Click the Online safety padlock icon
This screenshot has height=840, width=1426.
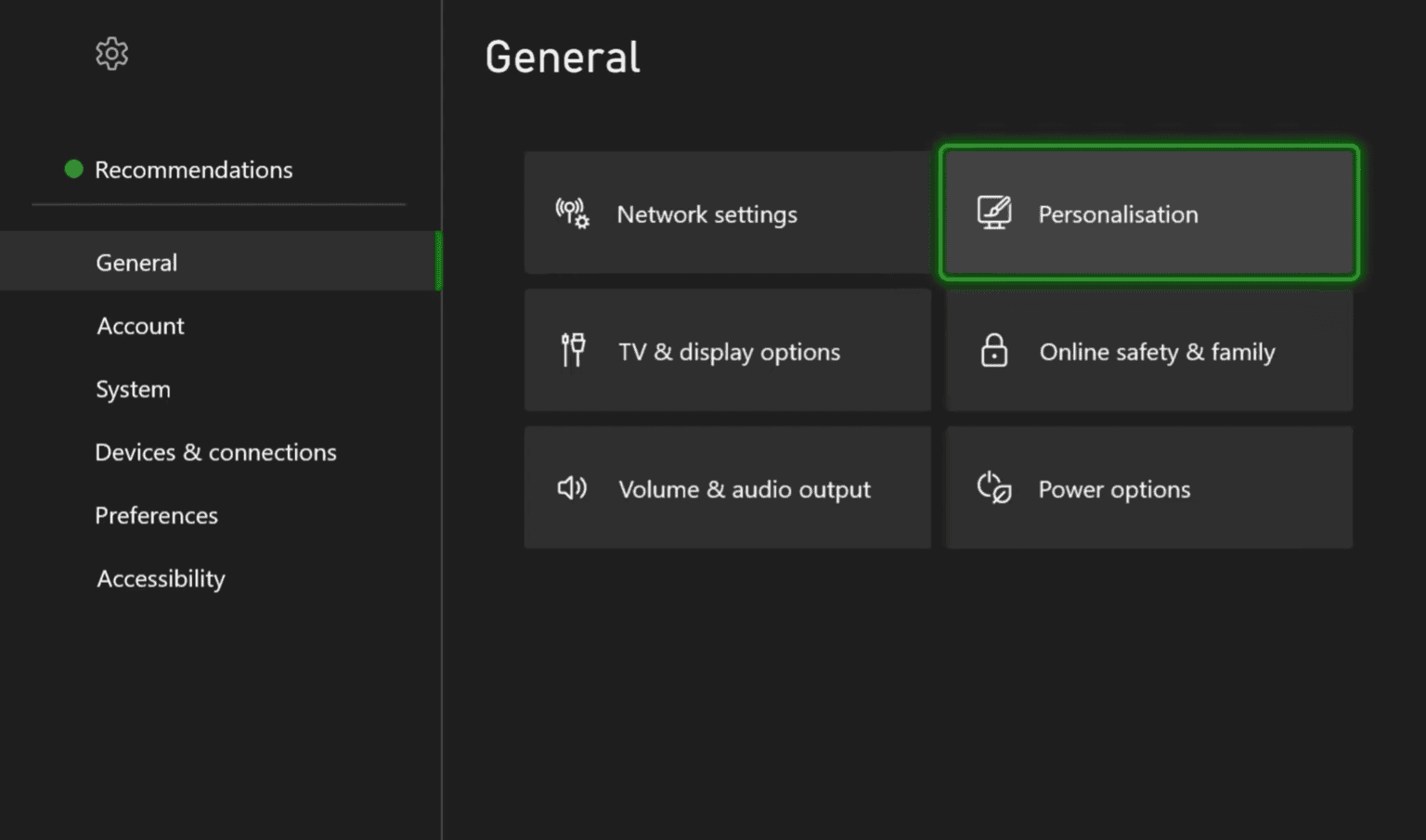pos(994,351)
